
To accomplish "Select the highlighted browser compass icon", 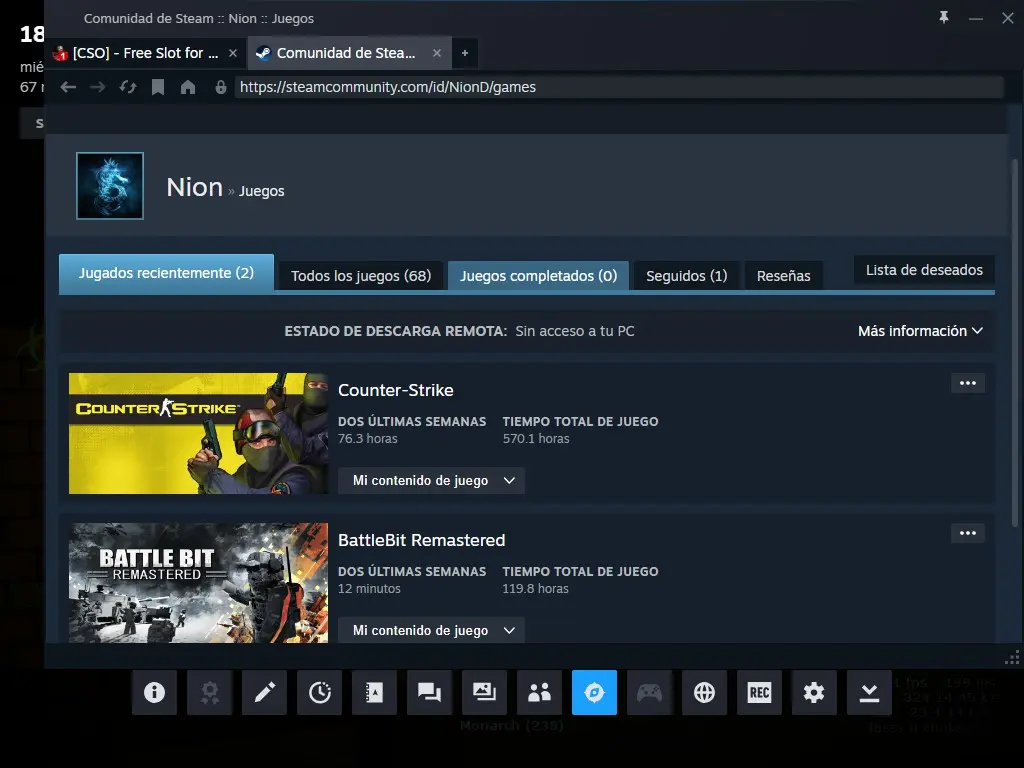I will point(594,692).
